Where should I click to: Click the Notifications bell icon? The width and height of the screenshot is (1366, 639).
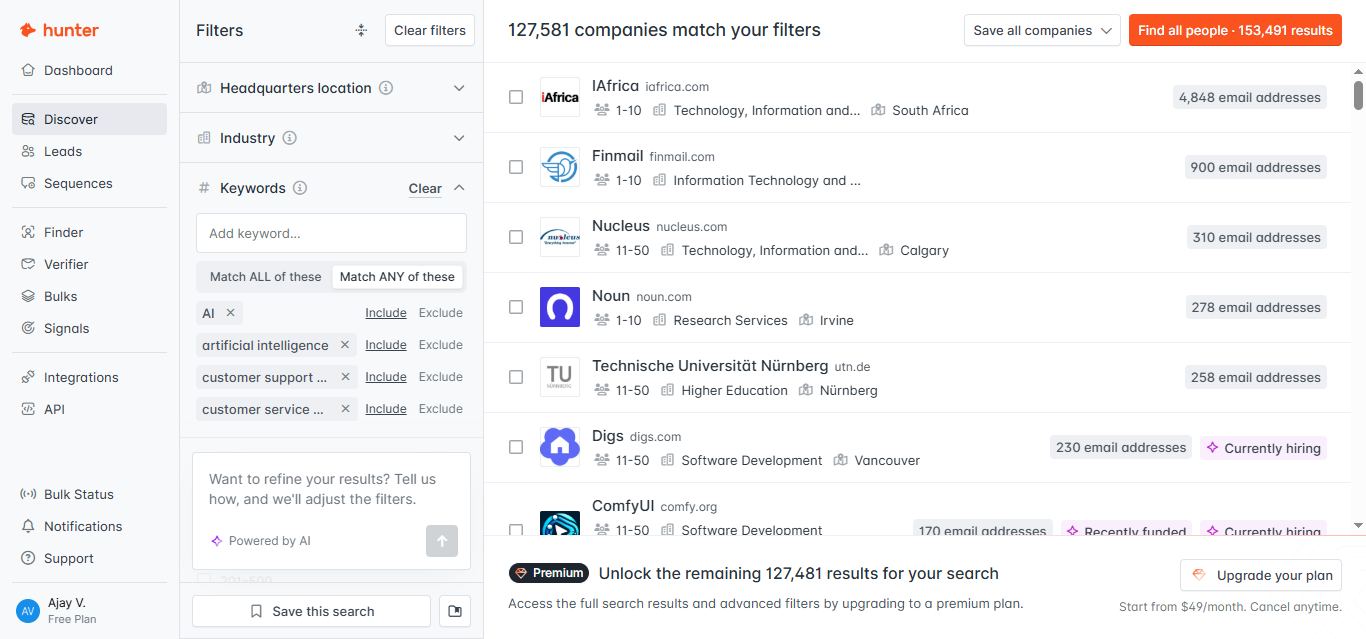pos(28,526)
